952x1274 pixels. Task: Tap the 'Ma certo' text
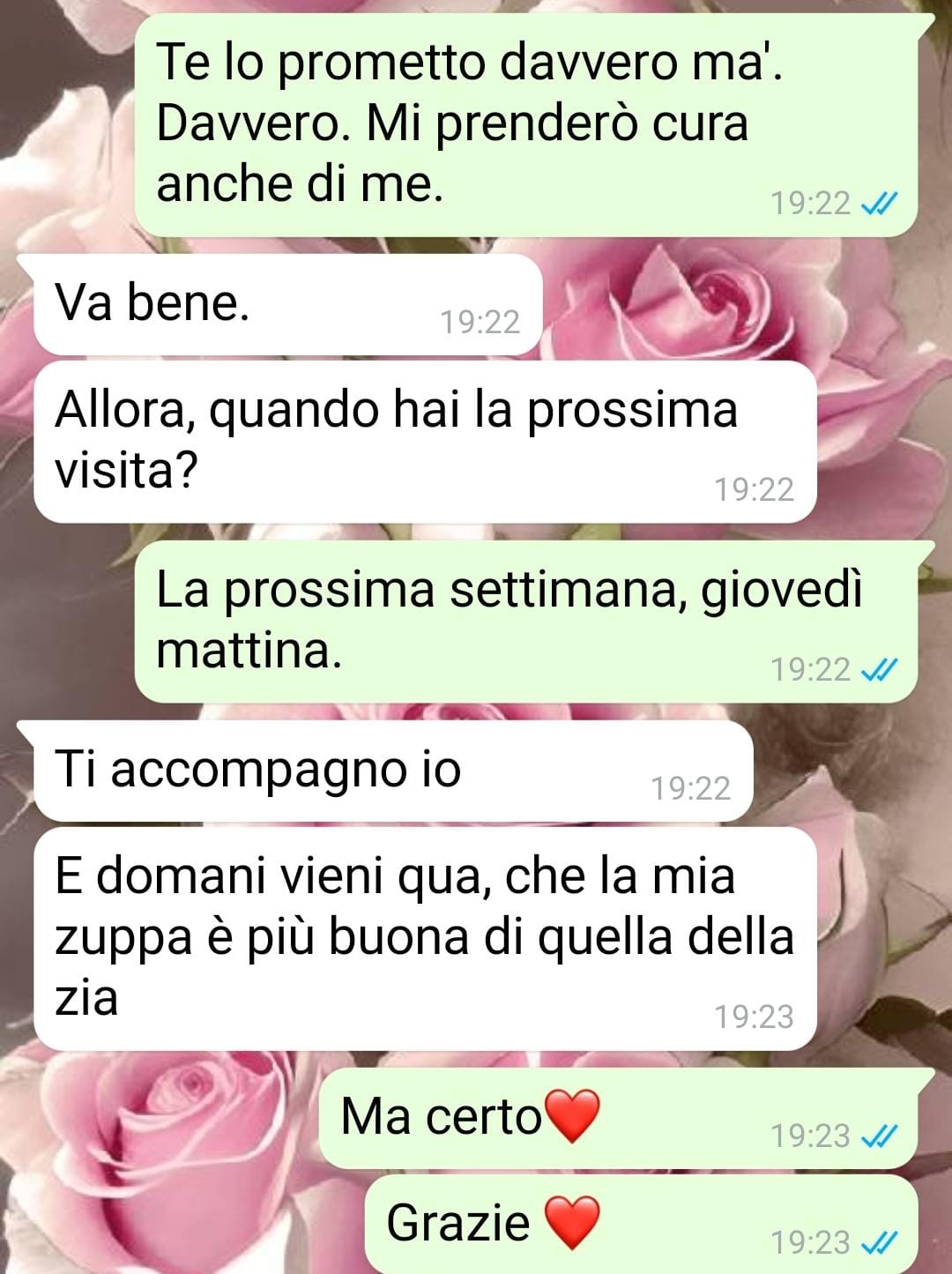click(x=441, y=1117)
